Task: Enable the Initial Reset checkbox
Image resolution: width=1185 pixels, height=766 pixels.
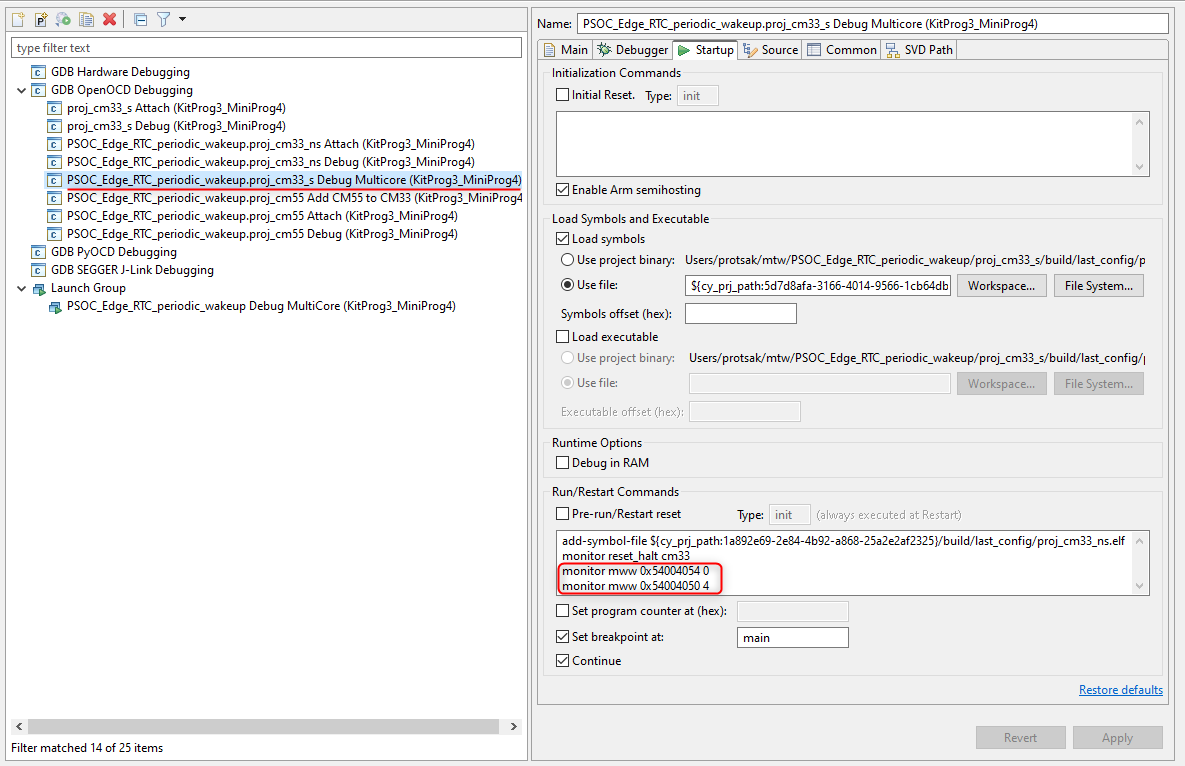Action: (562, 95)
